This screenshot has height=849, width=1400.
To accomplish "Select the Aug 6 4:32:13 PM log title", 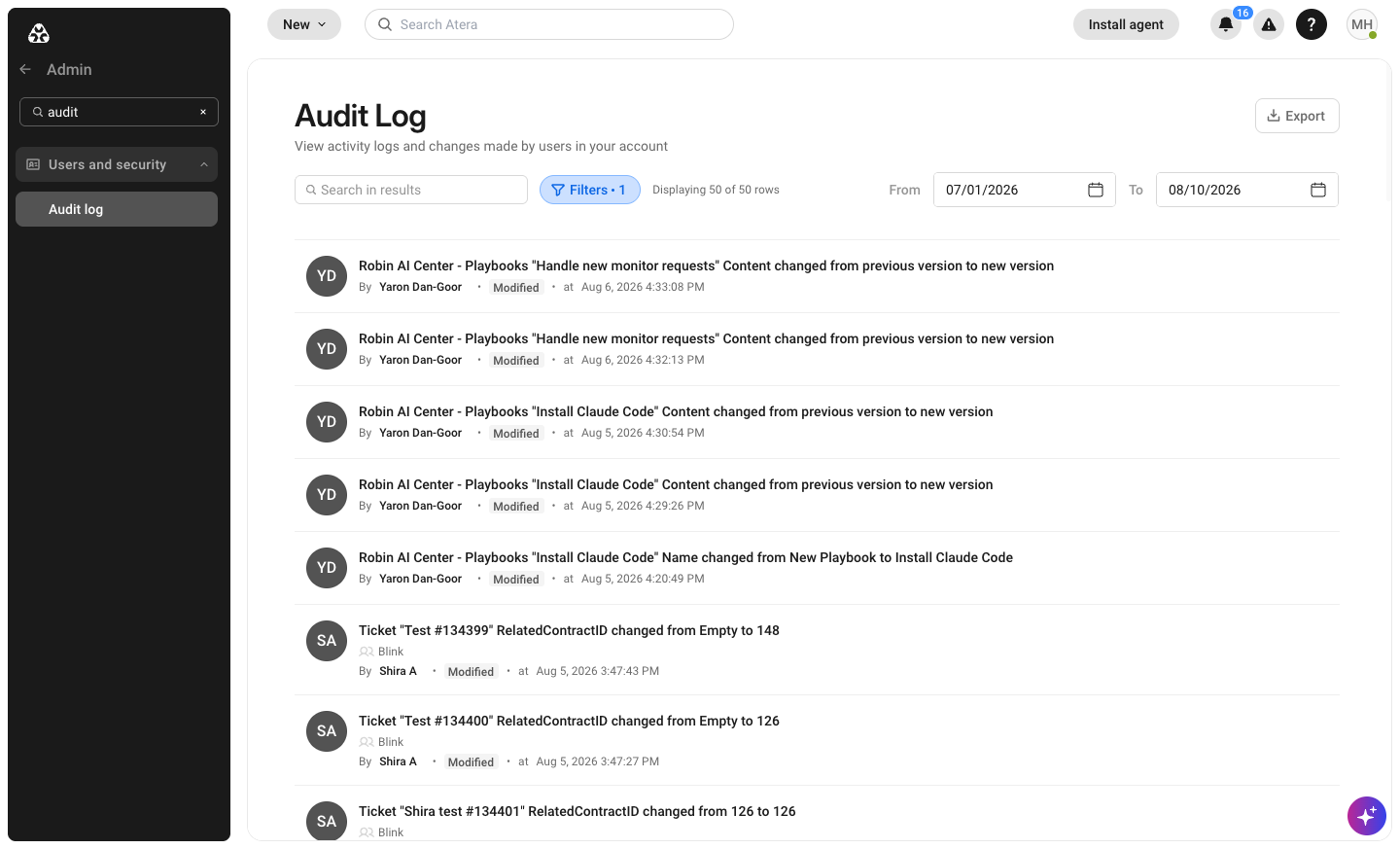I will click(x=706, y=338).
